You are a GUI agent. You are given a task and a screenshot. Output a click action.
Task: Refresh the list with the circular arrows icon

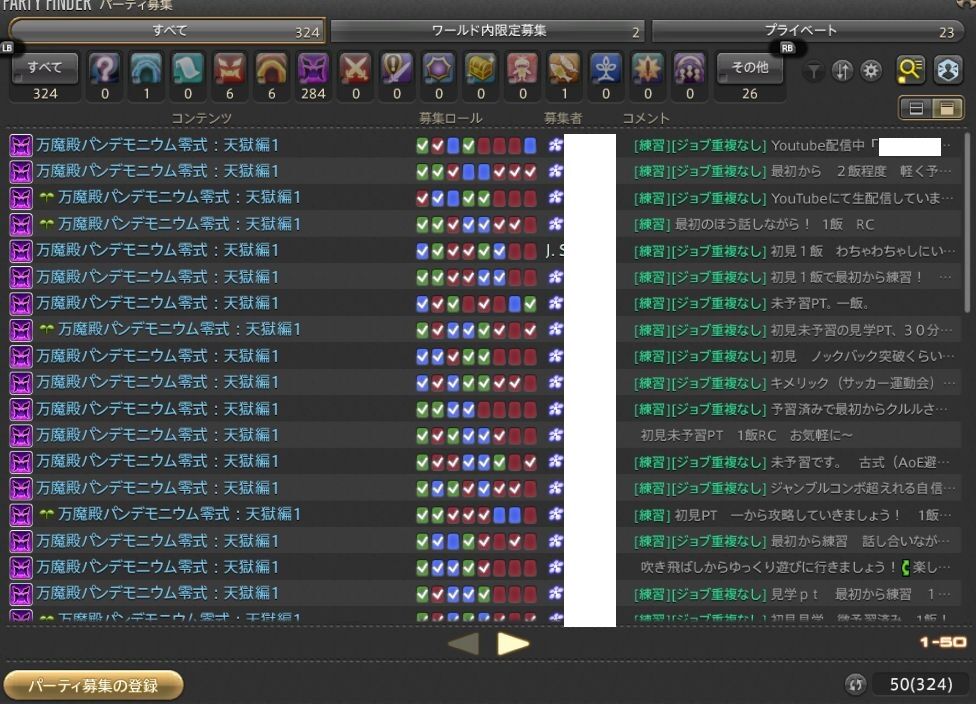pos(856,684)
